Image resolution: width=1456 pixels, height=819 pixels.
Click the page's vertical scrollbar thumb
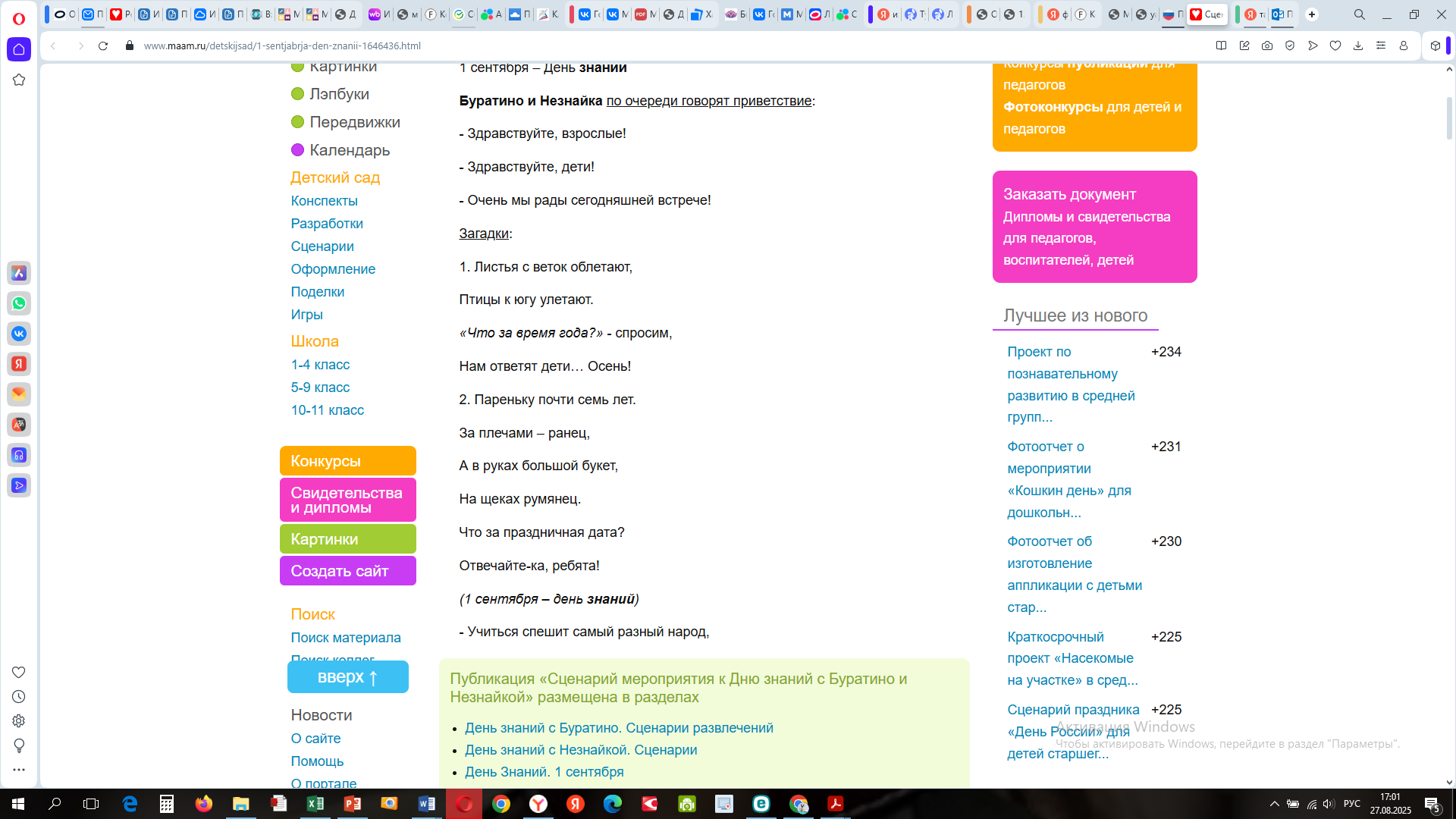[1449, 118]
